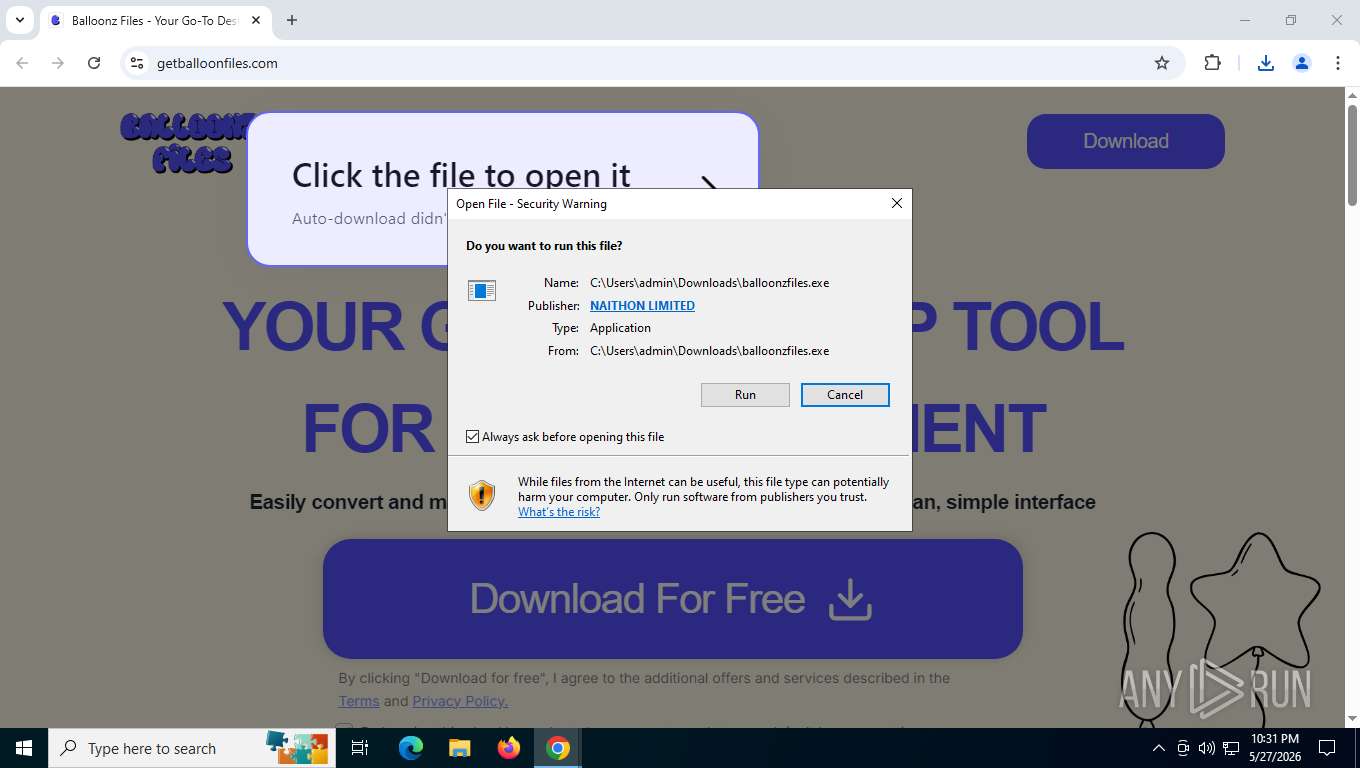Viewport: 1360px width, 768px height.
Task: Click the shield warning icon in dialog
Action: pos(482,496)
